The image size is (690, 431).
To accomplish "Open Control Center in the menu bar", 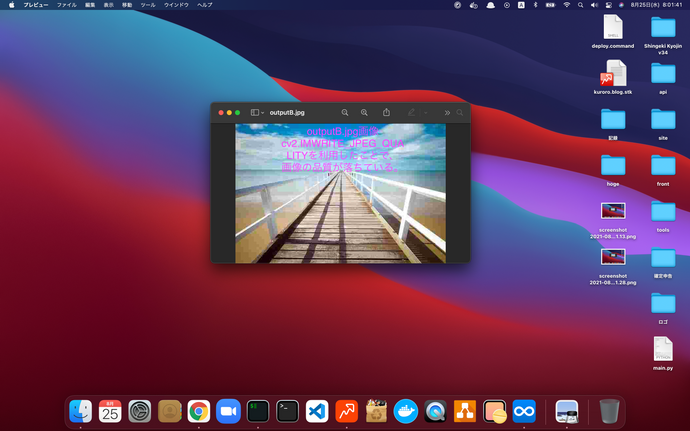I will click(609, 5).
